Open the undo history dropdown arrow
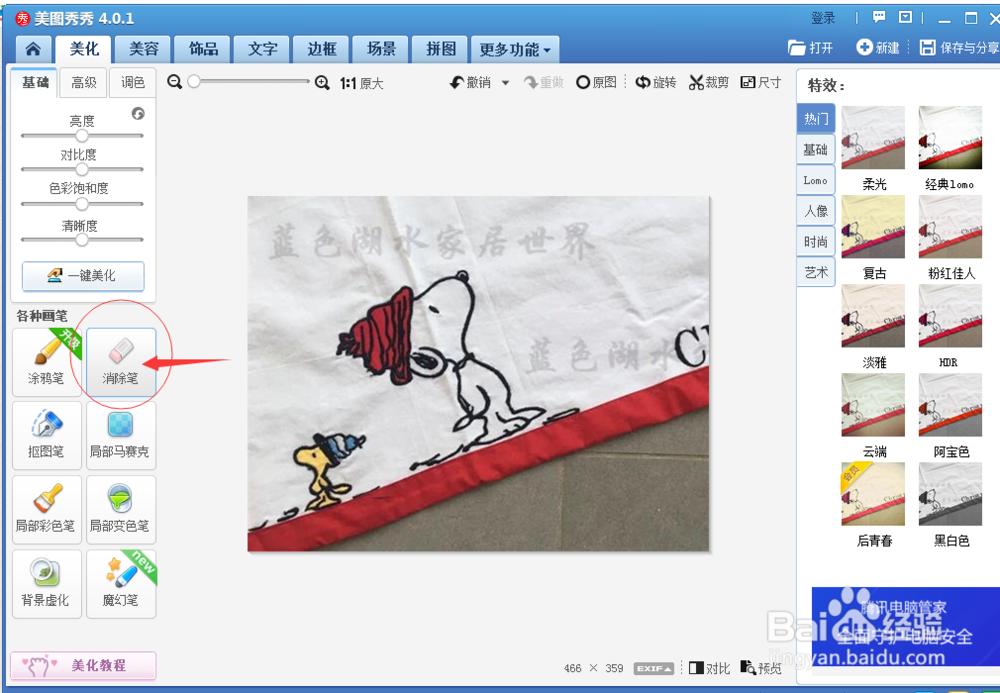 [x=505, y=83]
